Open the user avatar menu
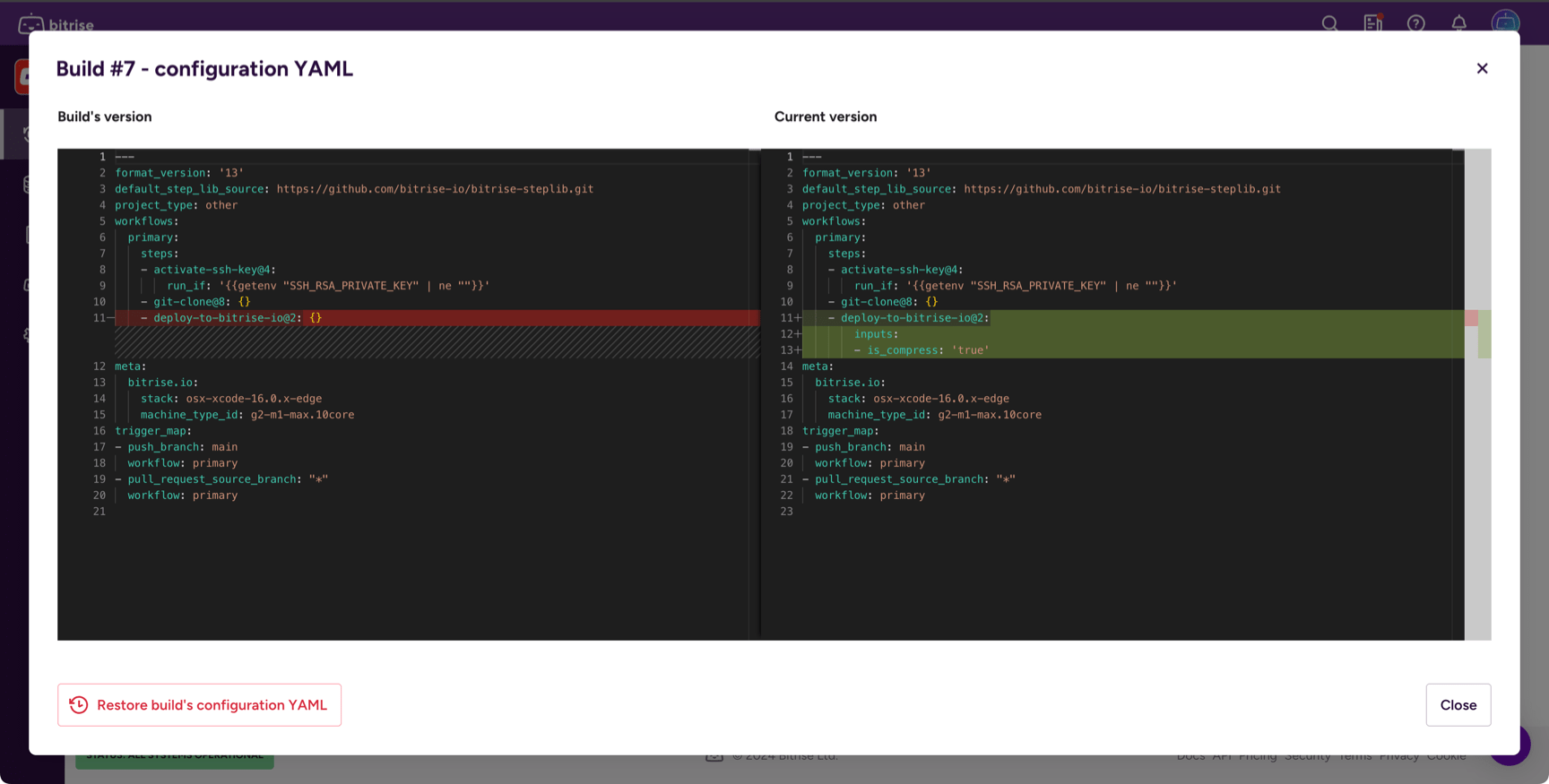 tap(1505, 22)
